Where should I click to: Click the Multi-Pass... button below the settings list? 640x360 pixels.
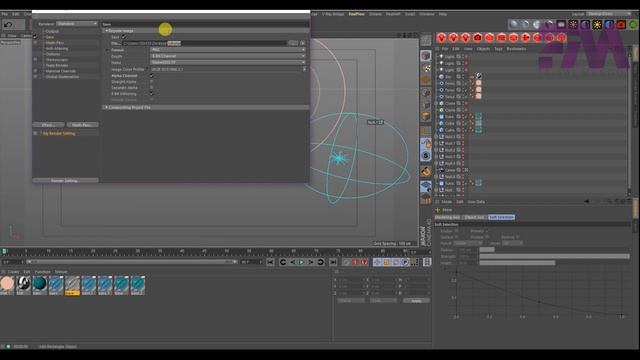(82, 125)
